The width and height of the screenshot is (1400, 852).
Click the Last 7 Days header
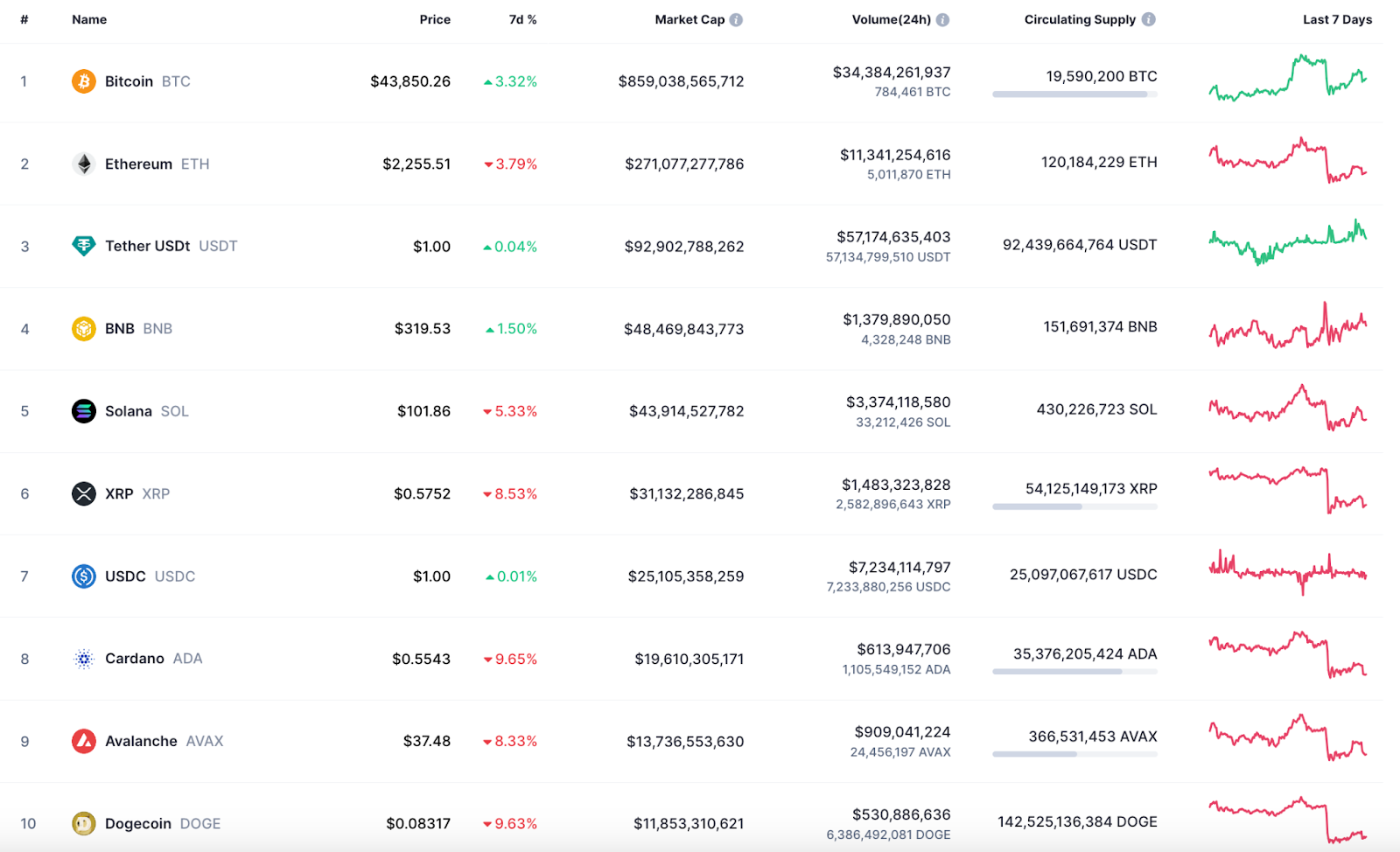tap(1337, 19)
